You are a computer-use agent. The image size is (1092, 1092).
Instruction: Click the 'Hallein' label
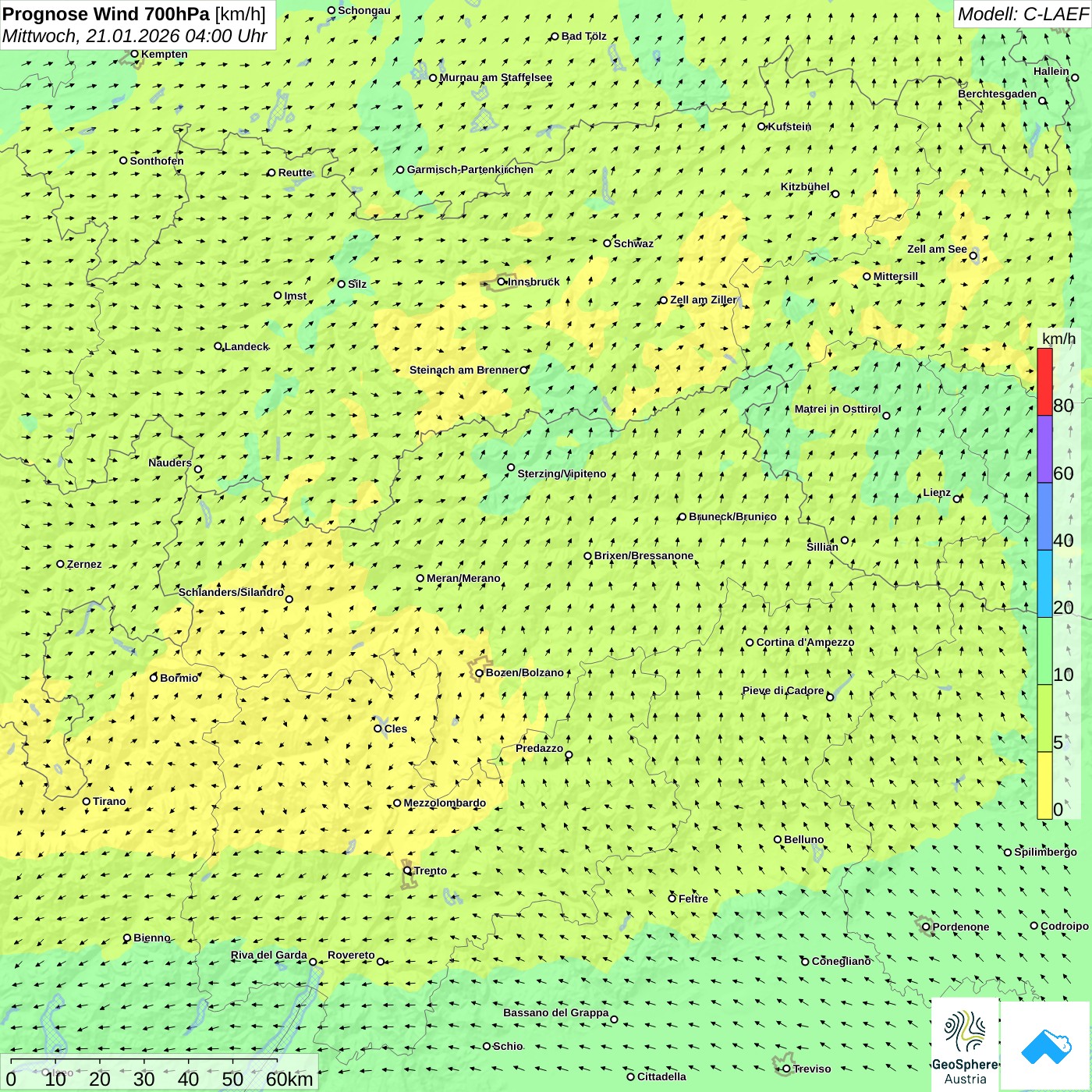click(1051, 71)
